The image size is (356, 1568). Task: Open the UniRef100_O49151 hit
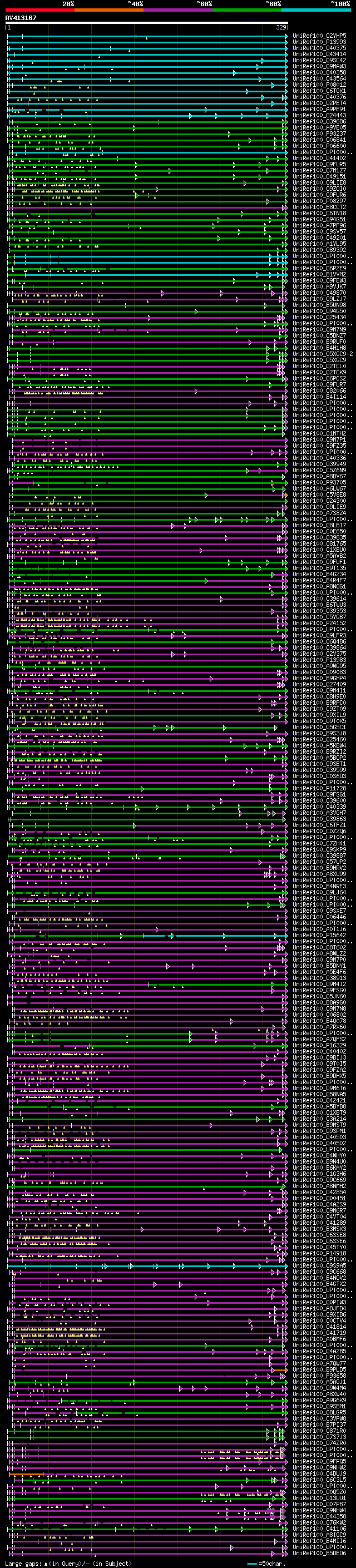click(319, 176)
